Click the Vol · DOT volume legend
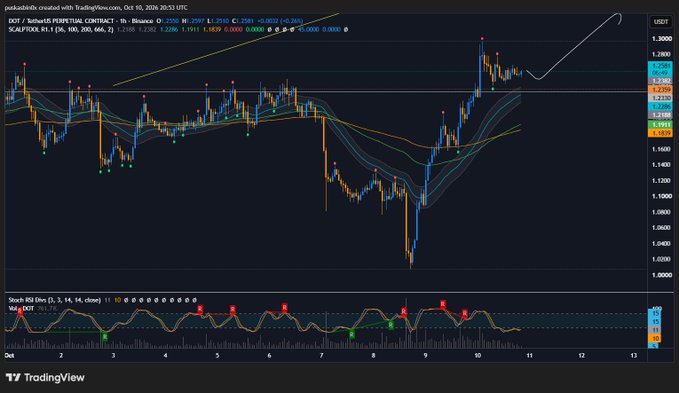The width and height of the screenshot is (679, 393). point(21,308)
